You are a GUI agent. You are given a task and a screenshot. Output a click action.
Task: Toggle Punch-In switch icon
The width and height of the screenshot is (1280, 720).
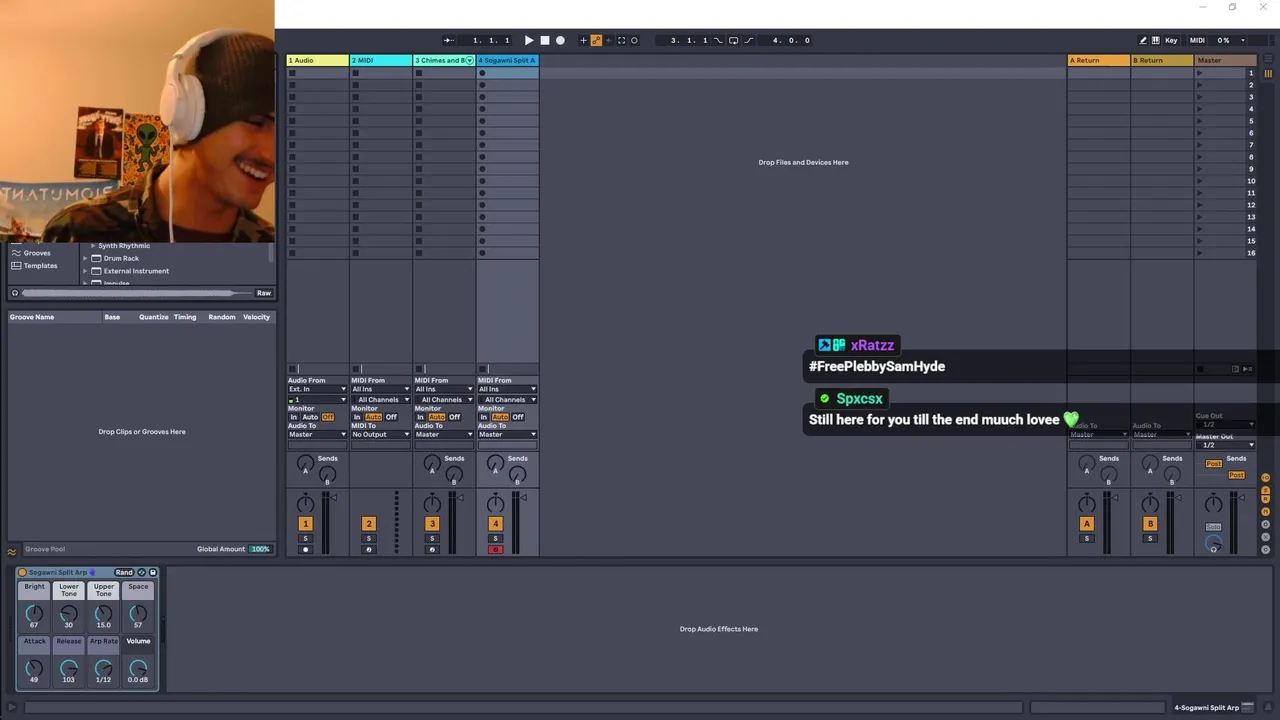coord(718,40)
